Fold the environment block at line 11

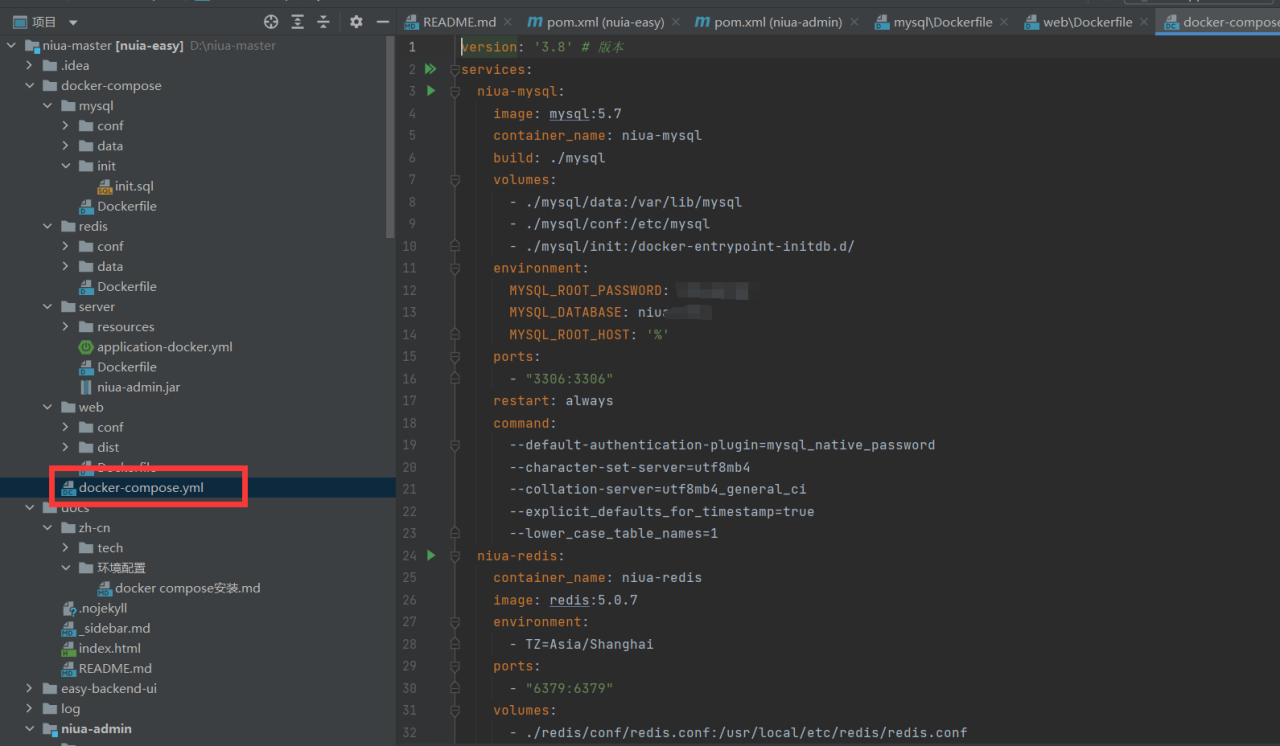tap(455, 268)
